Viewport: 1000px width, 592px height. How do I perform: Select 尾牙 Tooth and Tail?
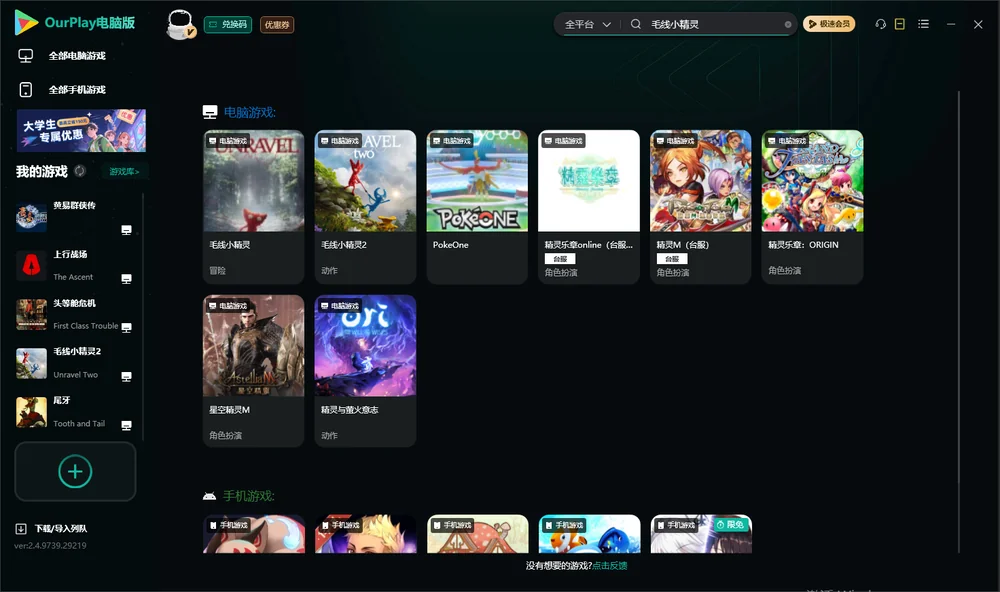pos(75,412)
